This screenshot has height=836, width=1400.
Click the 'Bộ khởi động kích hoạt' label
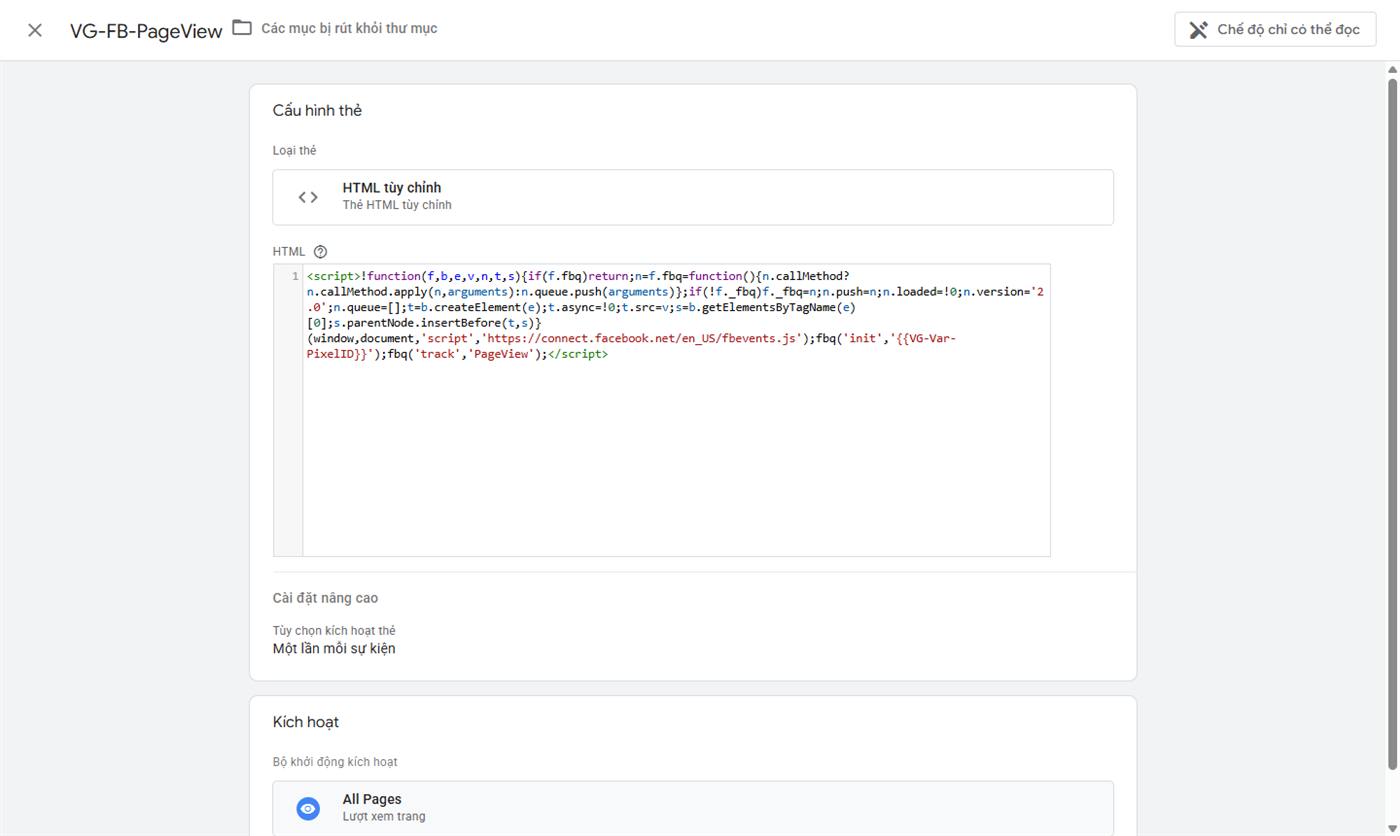coord(335,762)
